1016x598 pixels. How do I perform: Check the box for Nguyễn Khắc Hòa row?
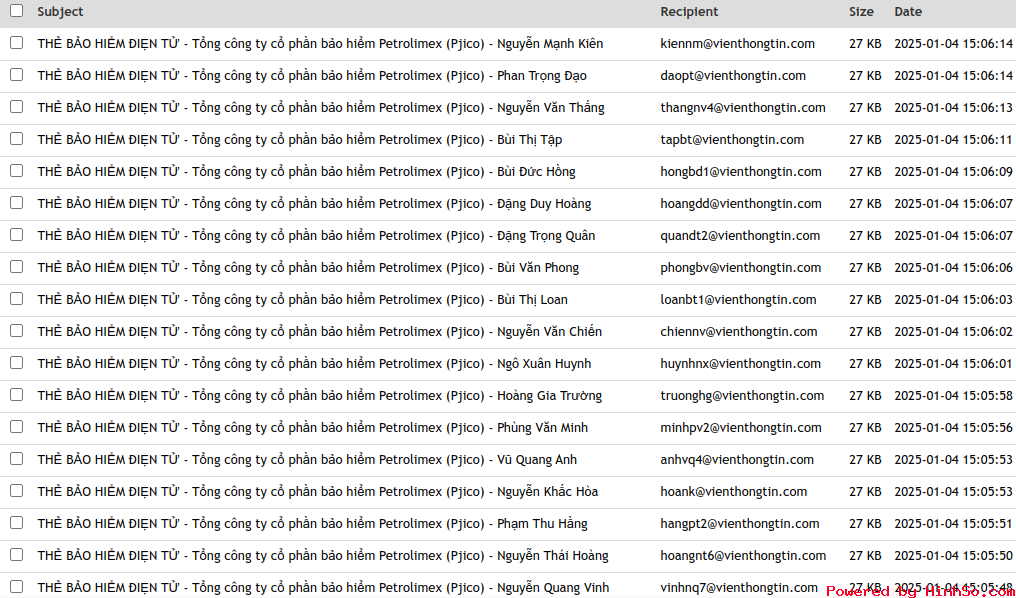coord(16,490)
